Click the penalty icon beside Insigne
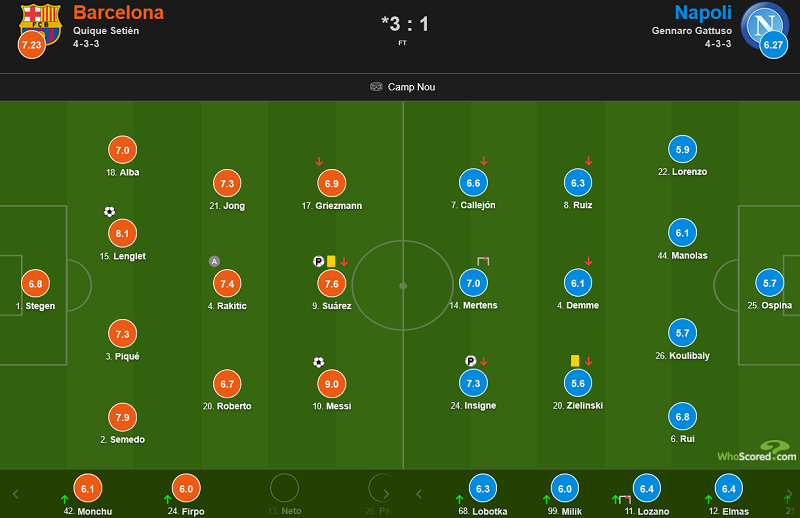The width and height of the screenshot is (800, 518). coord(470,361)
